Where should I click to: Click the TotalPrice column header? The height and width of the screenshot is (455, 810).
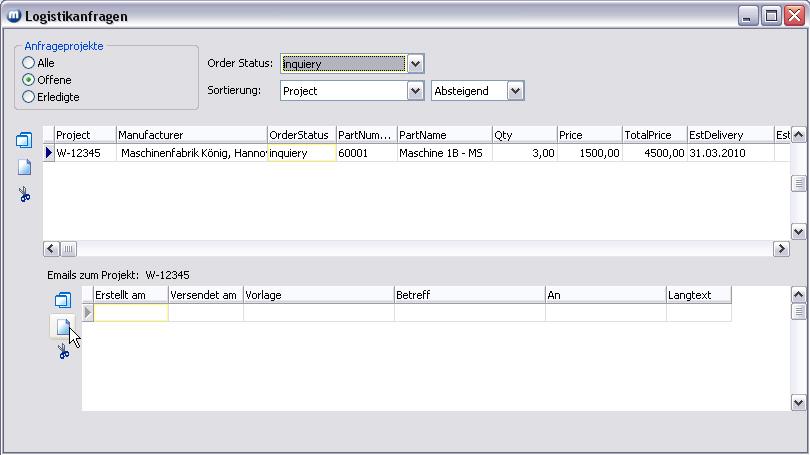coord(652,135)
